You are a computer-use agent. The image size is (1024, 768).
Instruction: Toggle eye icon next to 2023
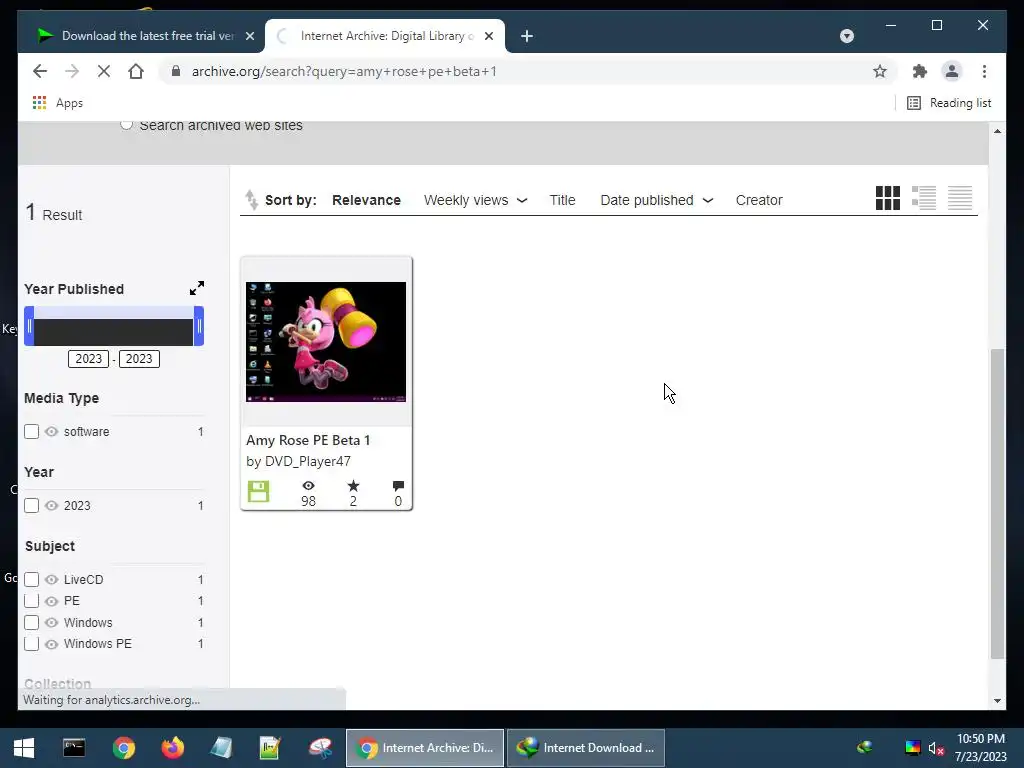(x=52, y=505)
